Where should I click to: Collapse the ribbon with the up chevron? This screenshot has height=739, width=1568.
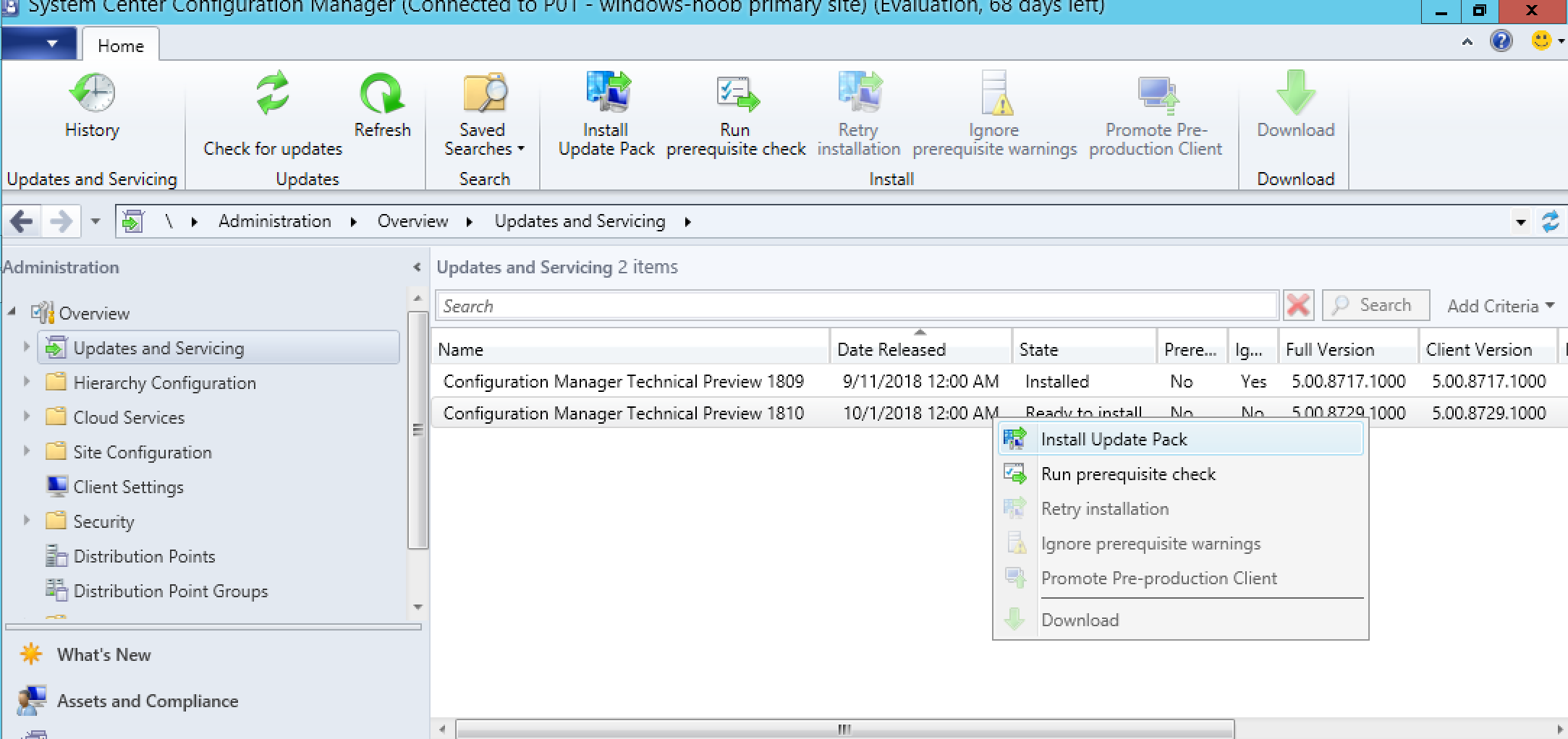[x=1467, y=42]
